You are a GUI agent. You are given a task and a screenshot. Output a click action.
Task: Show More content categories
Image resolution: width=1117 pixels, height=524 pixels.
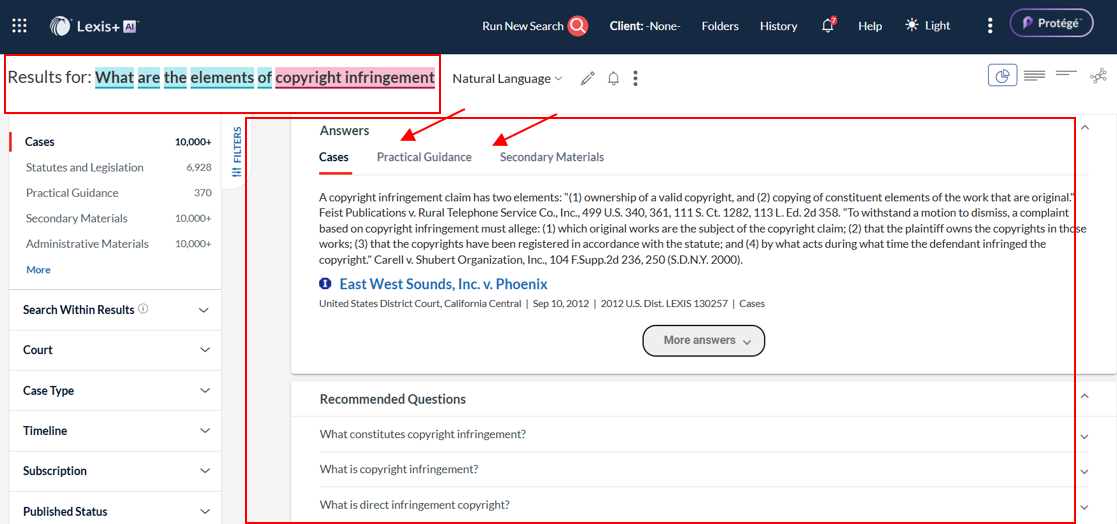click(38, 270)
